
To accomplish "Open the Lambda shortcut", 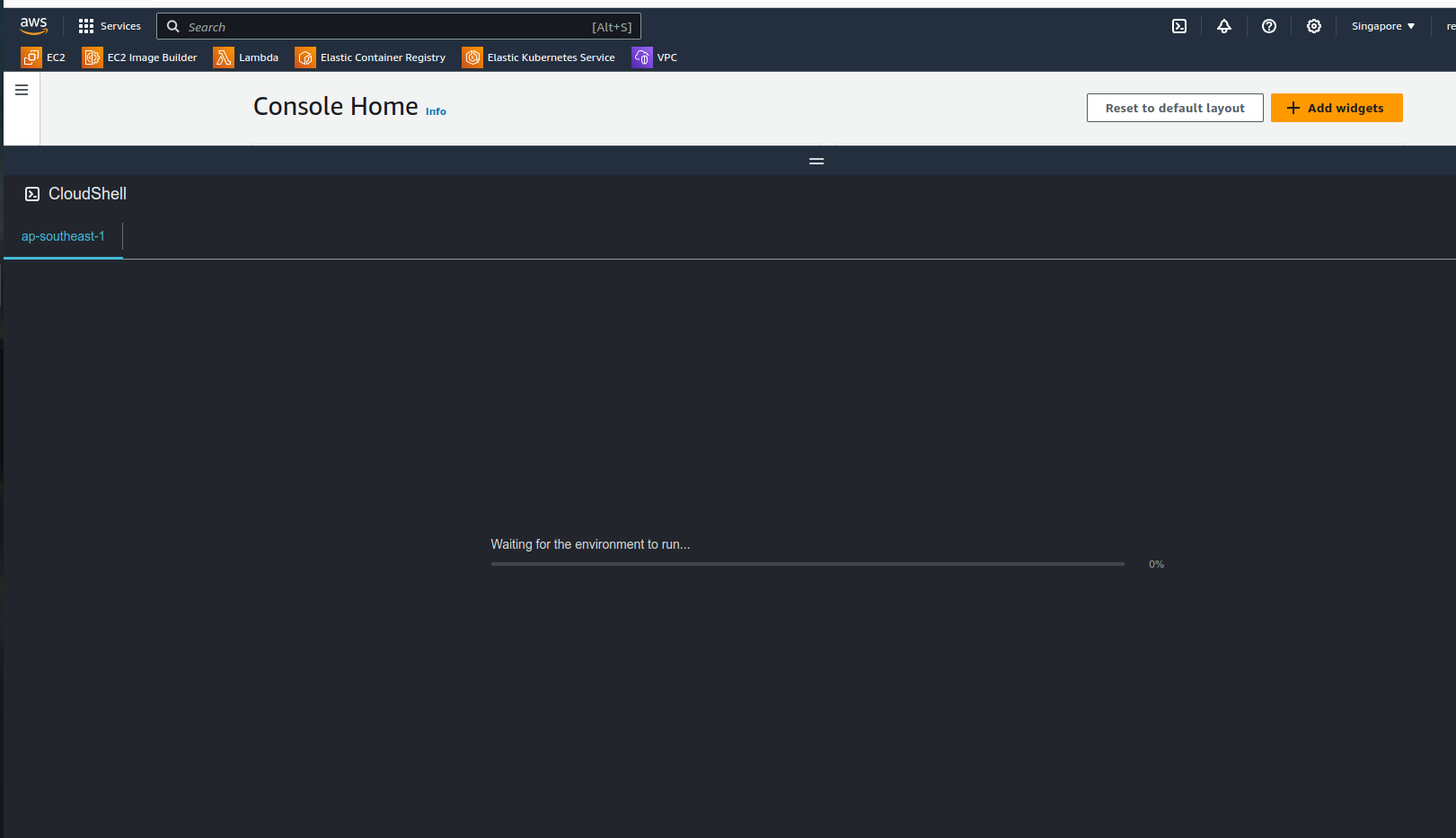I will tap(246, 57).
